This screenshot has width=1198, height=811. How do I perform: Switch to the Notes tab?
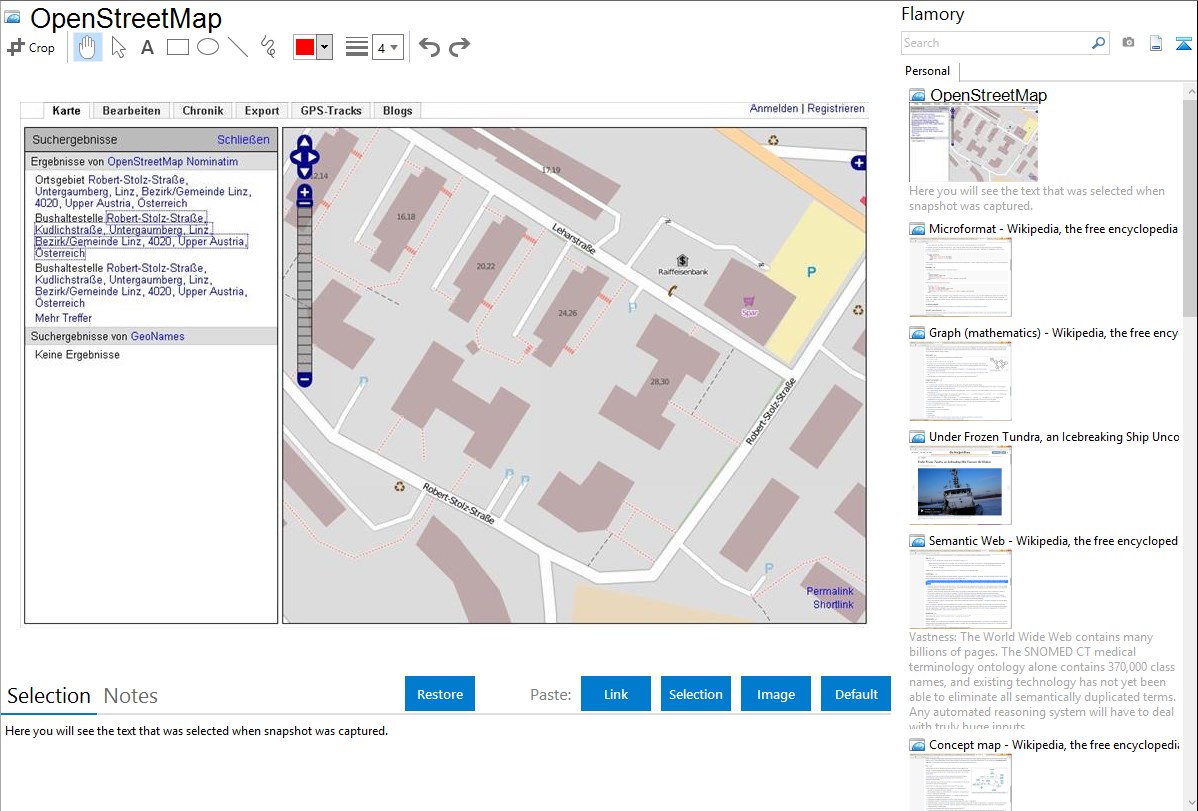(x=131, y=696)
